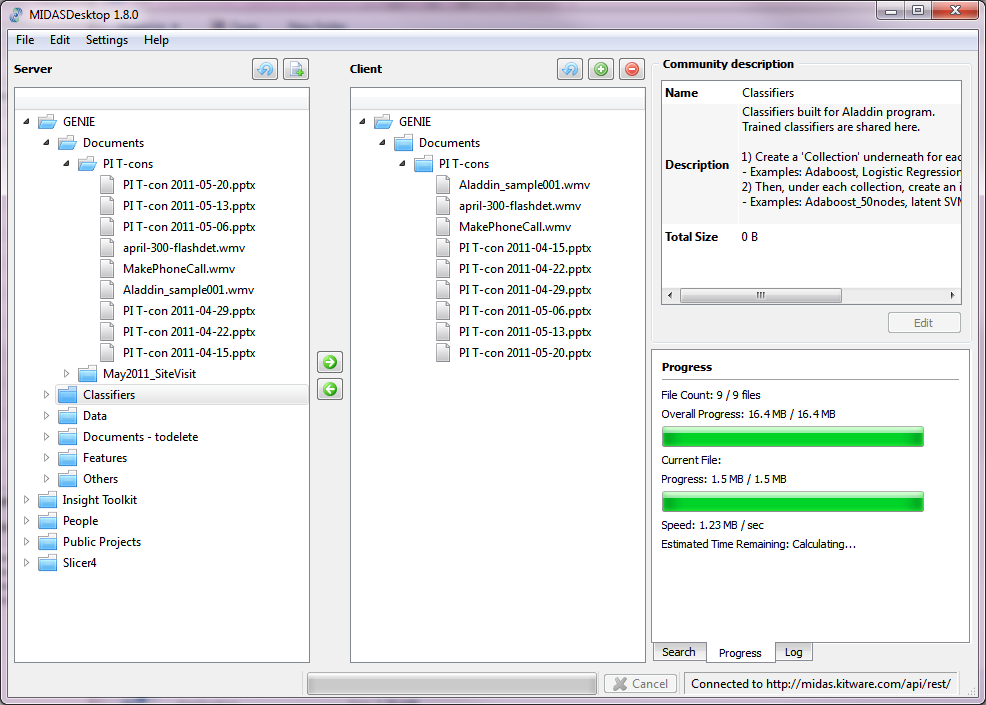Open the Settings menu

coord(106,40)
